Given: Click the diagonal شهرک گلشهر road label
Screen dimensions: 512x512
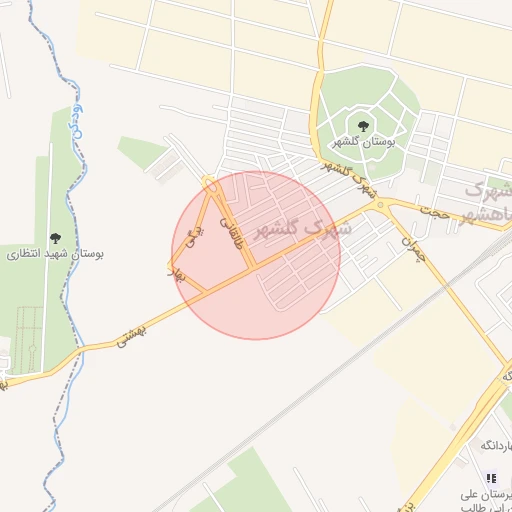Looking at the screenshot, I should pyautogui.click(x=349, y=180).
